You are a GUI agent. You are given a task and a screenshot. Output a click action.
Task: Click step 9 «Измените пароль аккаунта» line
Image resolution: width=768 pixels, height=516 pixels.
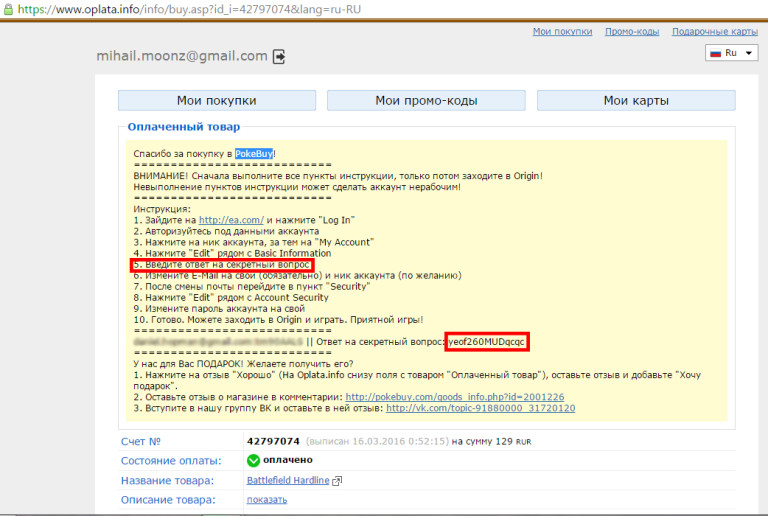tap(219, 309)
